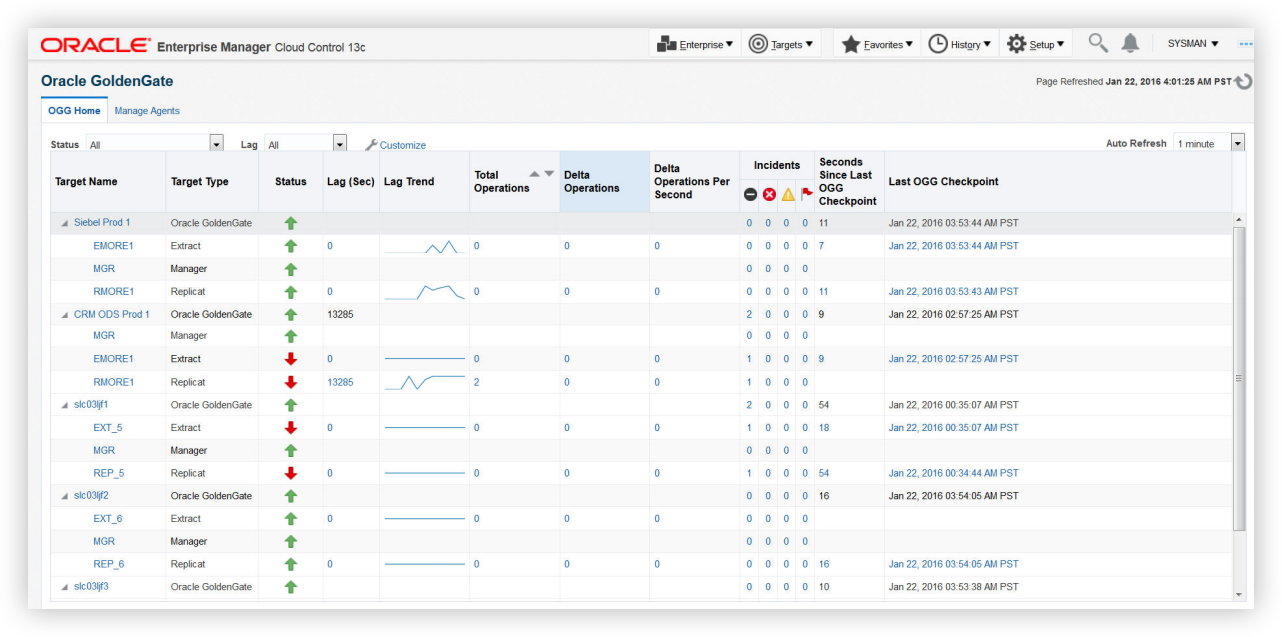
Task: Click the critical incidents red X header icon
Action: pyautogui.click(x=769, y=194)
